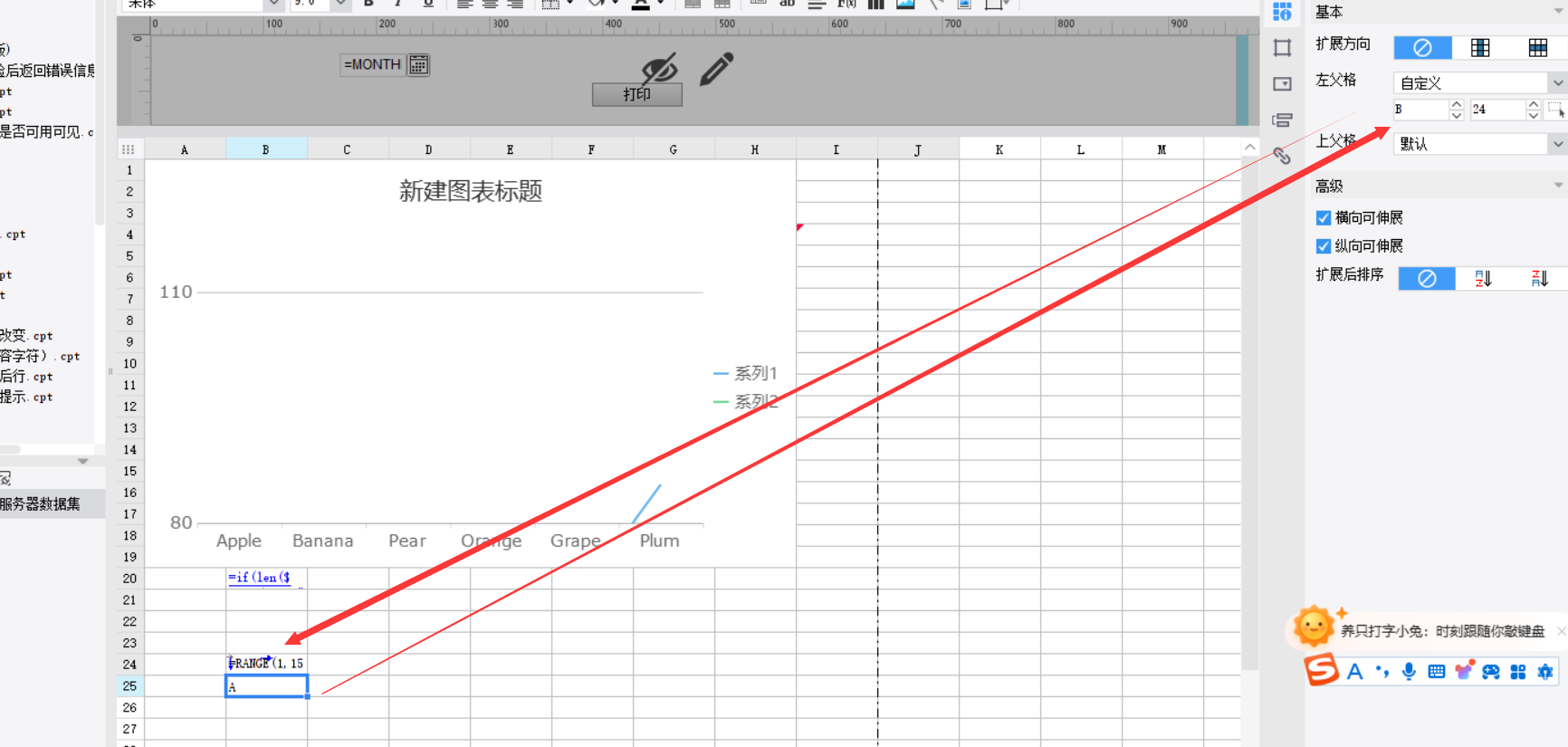Select the hyperlink panel icon in sidebar
1568x747 pixels.
tap(1282, 156)
